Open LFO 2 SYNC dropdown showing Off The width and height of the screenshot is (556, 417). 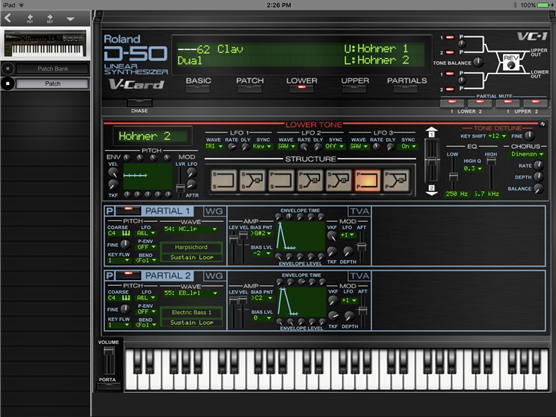click(335, 146)
